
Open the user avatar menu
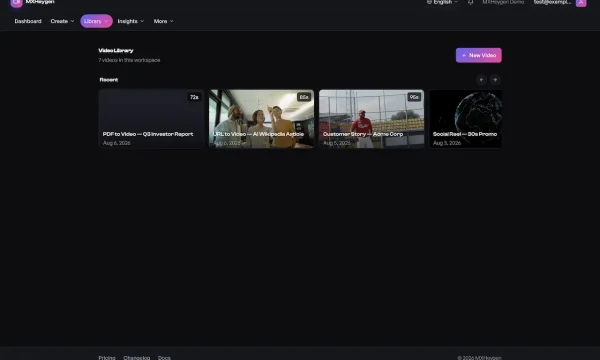pyautogui.click(x=581, y=2)
